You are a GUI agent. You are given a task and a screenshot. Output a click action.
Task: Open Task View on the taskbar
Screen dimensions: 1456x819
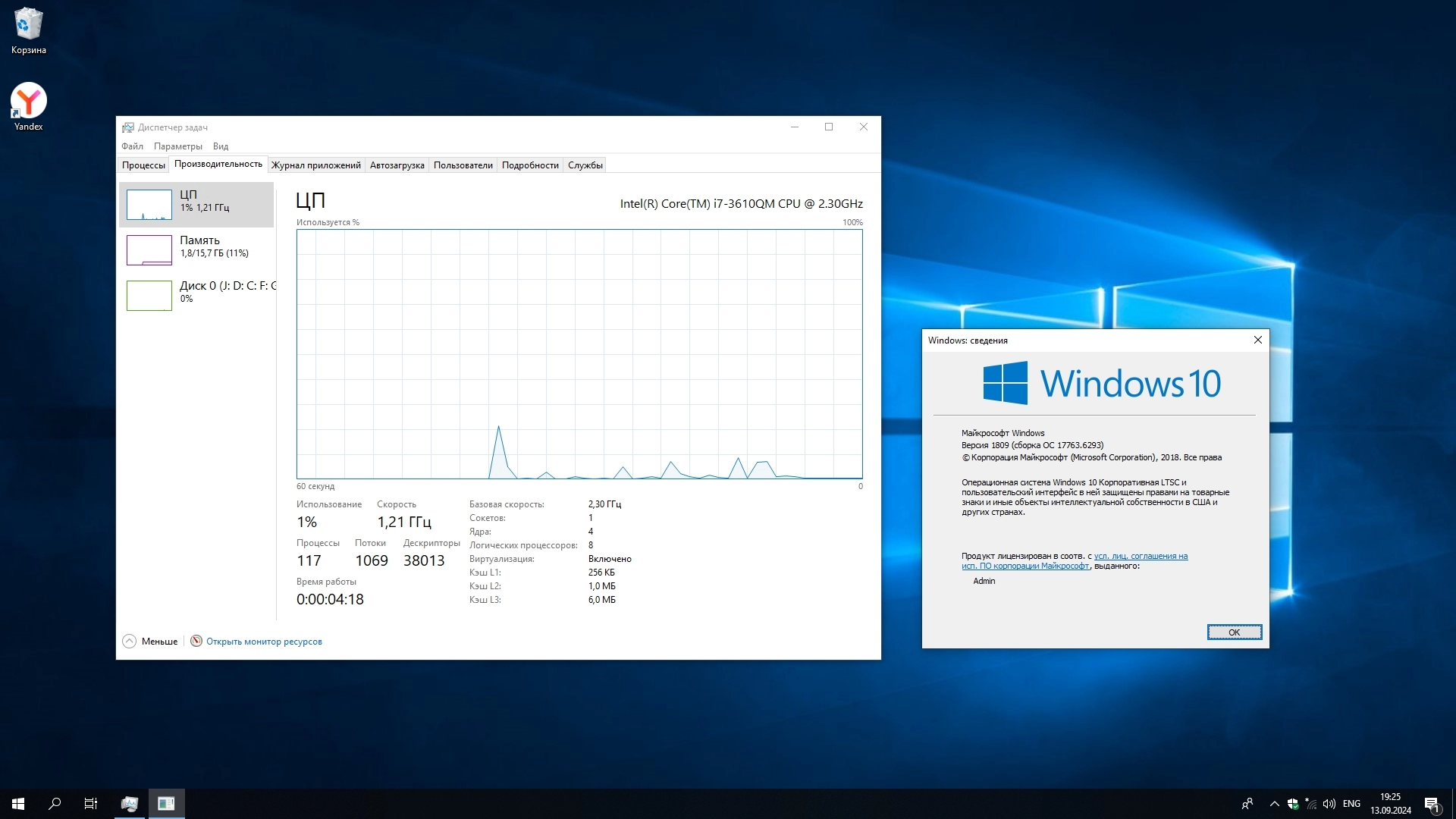[x=91, y=804]
